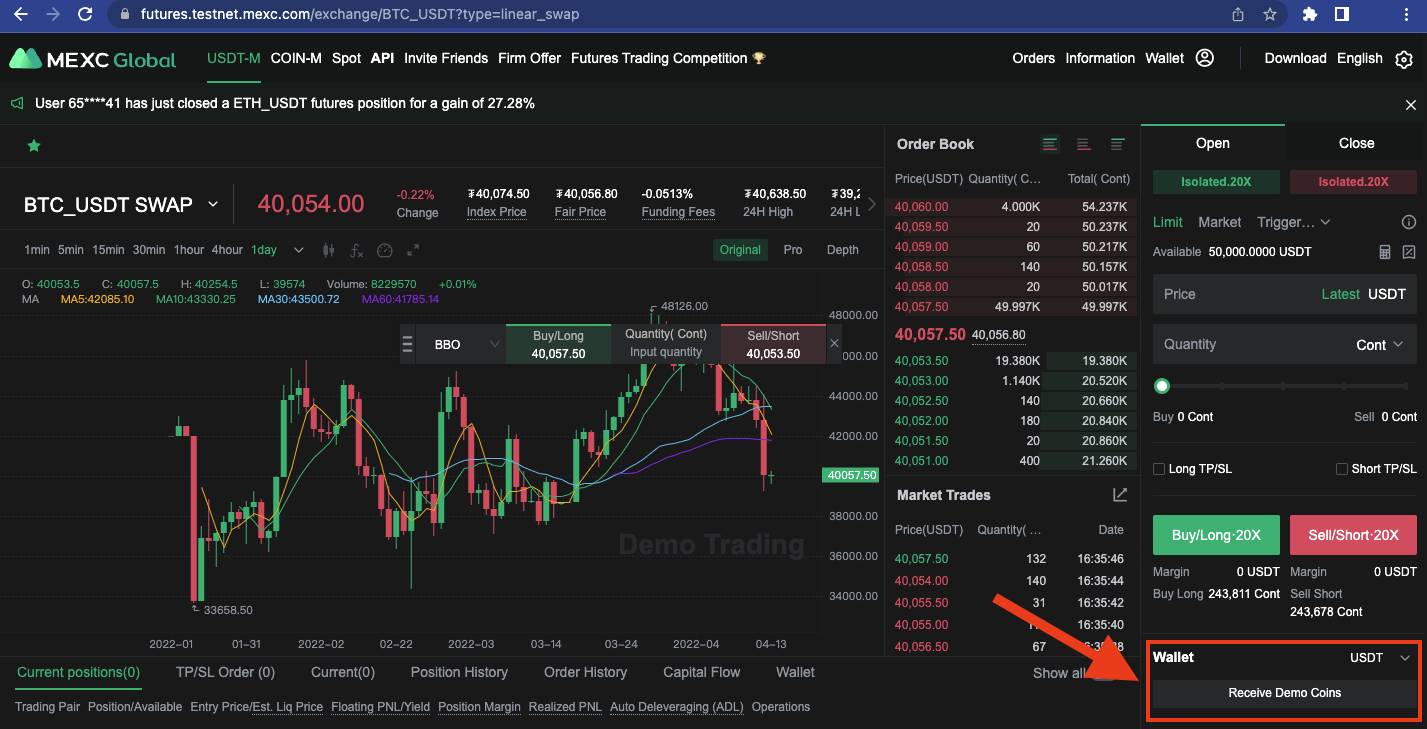
Task: Select the 15min timeframe
Action: tap(109, 250)
